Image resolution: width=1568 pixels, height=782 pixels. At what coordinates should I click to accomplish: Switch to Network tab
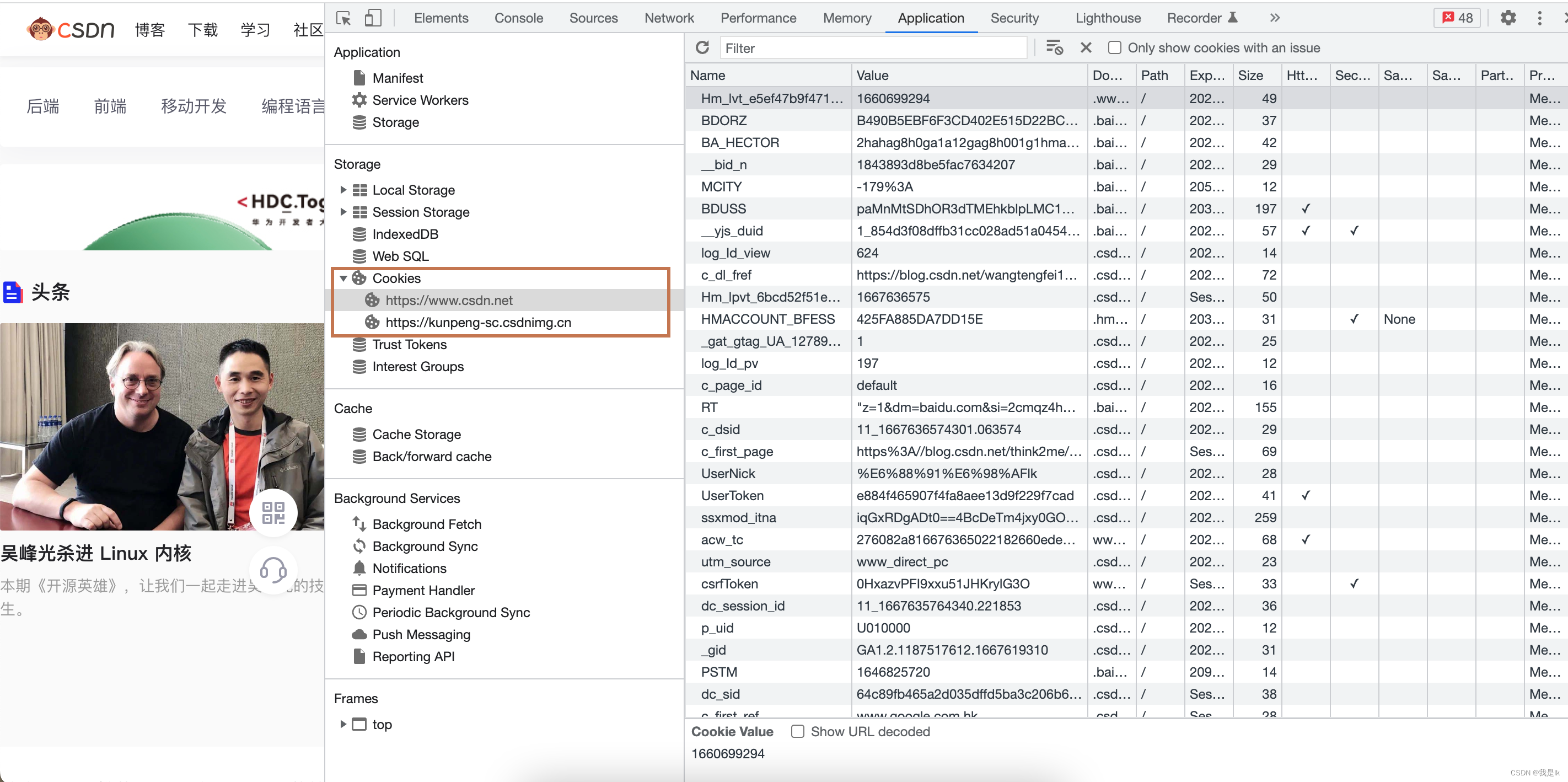point(669,18)
